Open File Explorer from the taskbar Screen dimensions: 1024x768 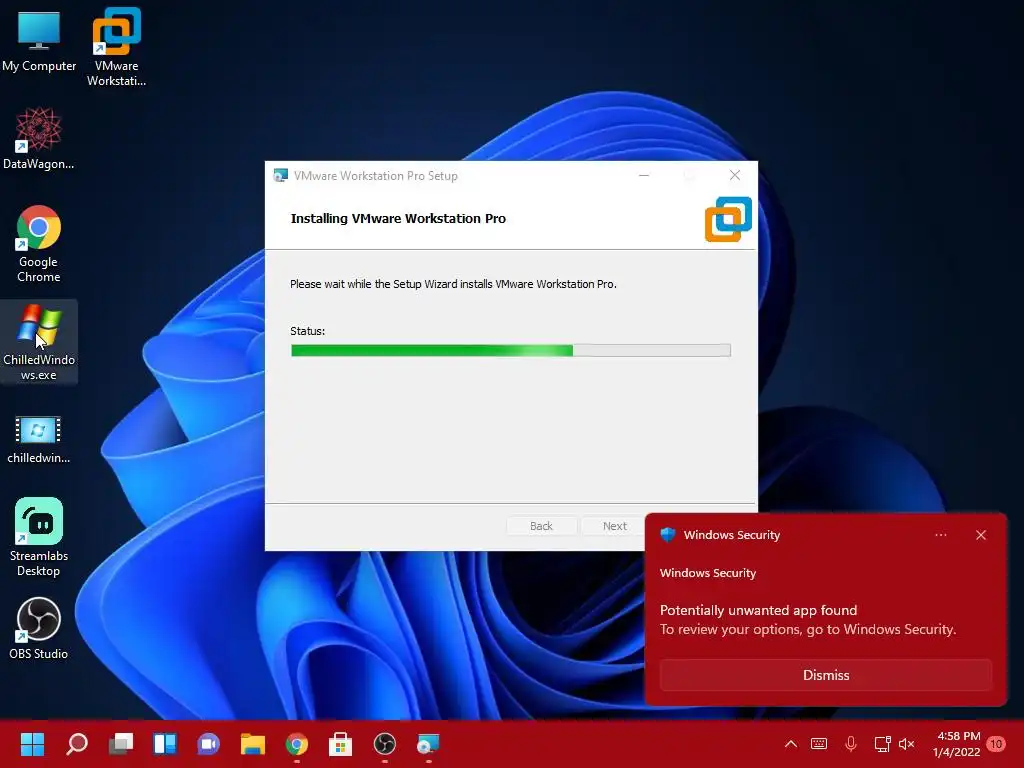253,744
